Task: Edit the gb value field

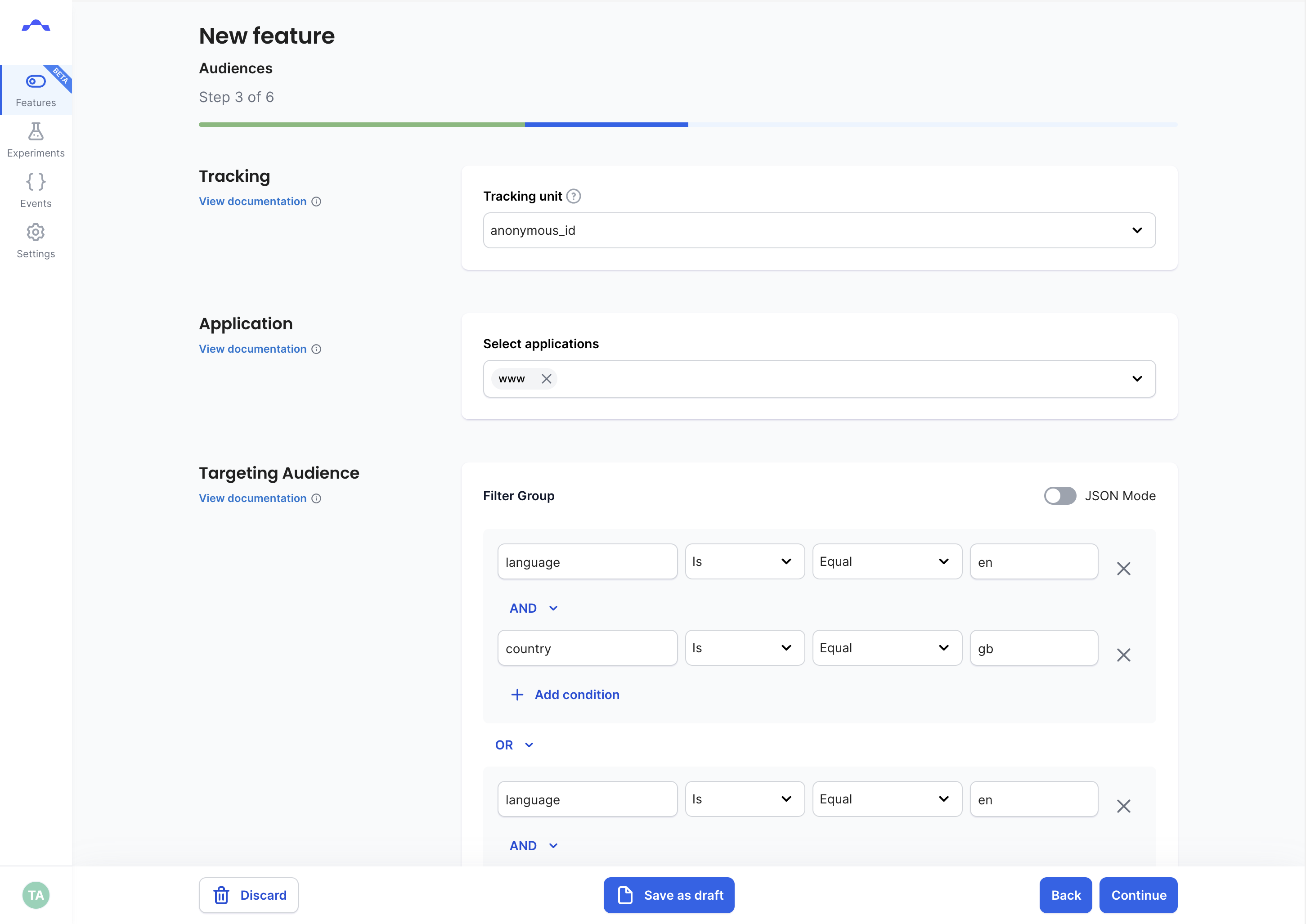Action: click(x=1033, y=648)
